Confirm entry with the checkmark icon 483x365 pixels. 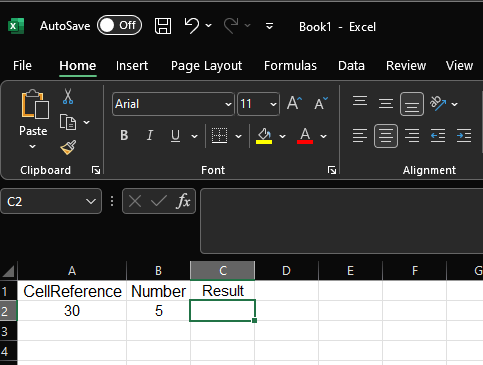(159, 201)
